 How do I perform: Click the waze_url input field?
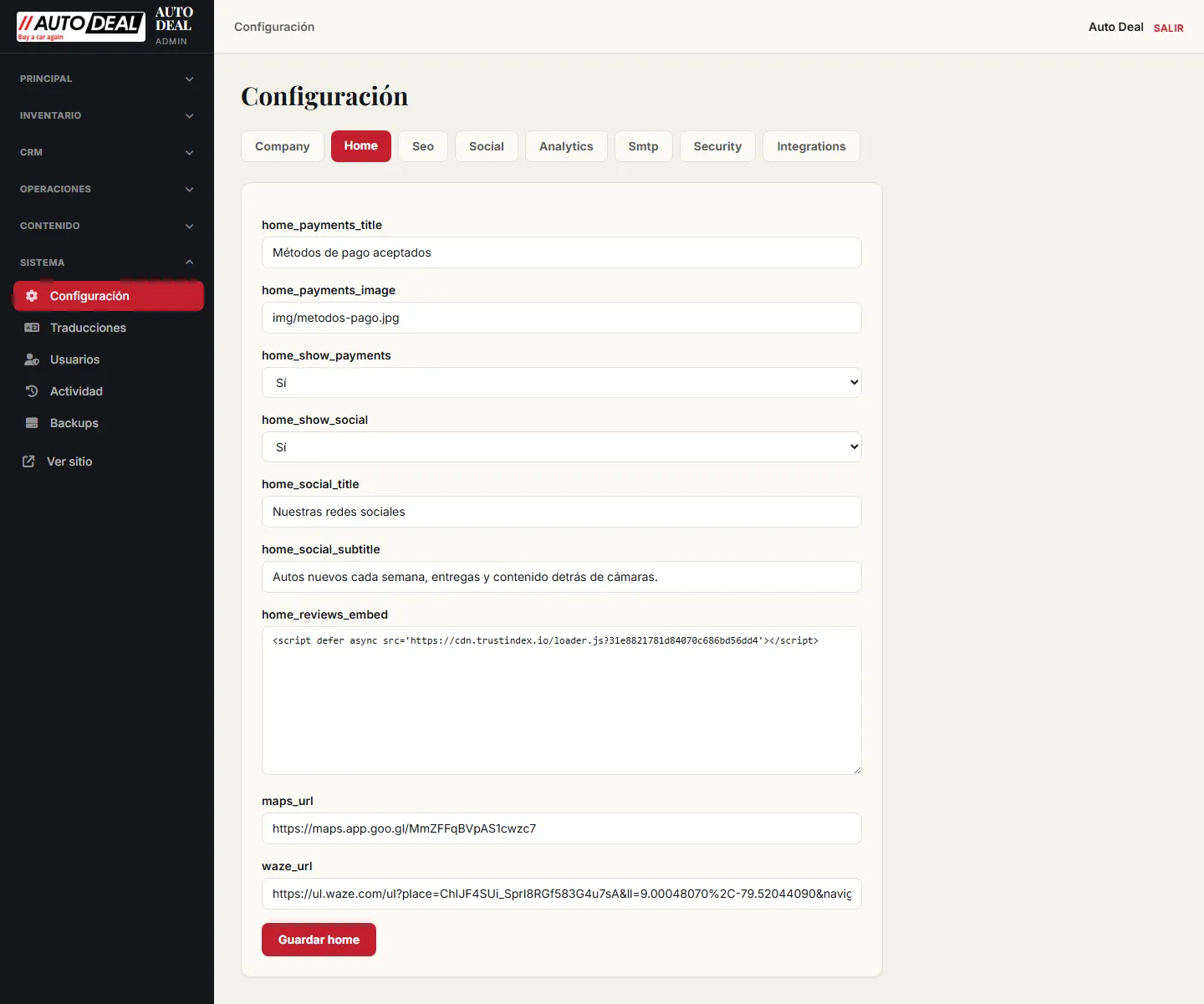pyautogui.click(x=562, y=894)
